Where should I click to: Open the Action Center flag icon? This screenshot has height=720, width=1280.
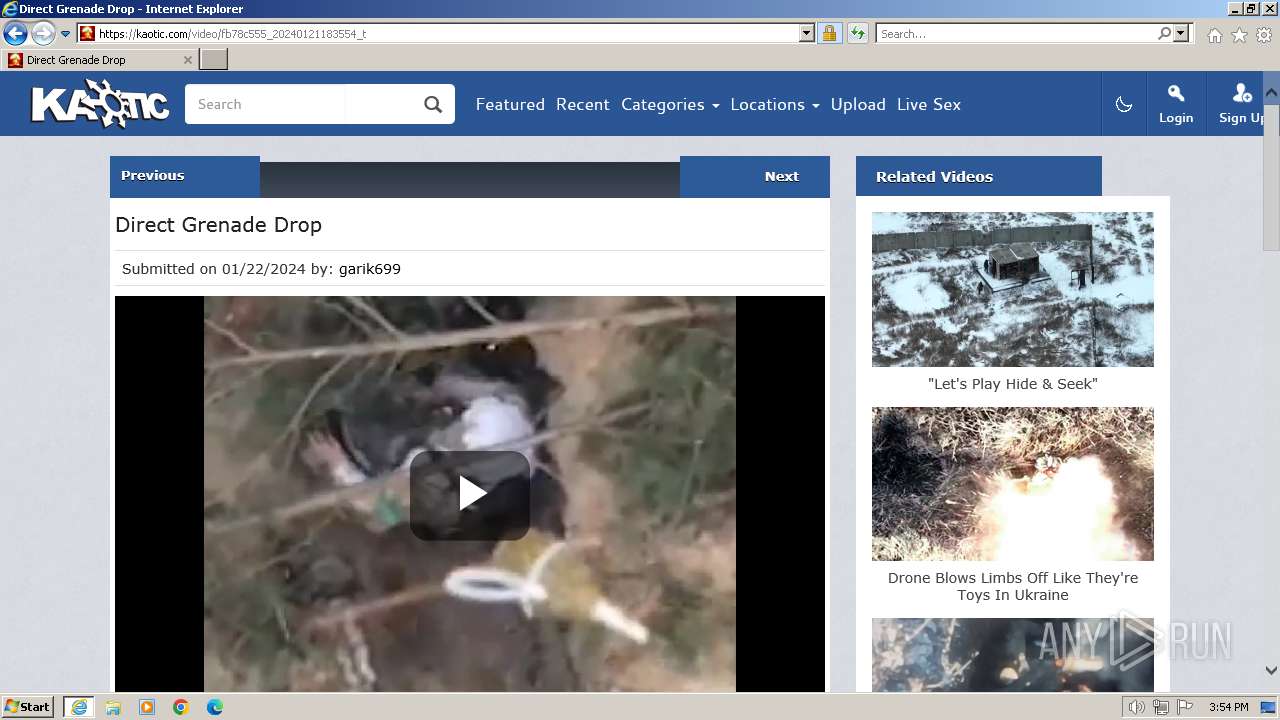(1185, 707)
